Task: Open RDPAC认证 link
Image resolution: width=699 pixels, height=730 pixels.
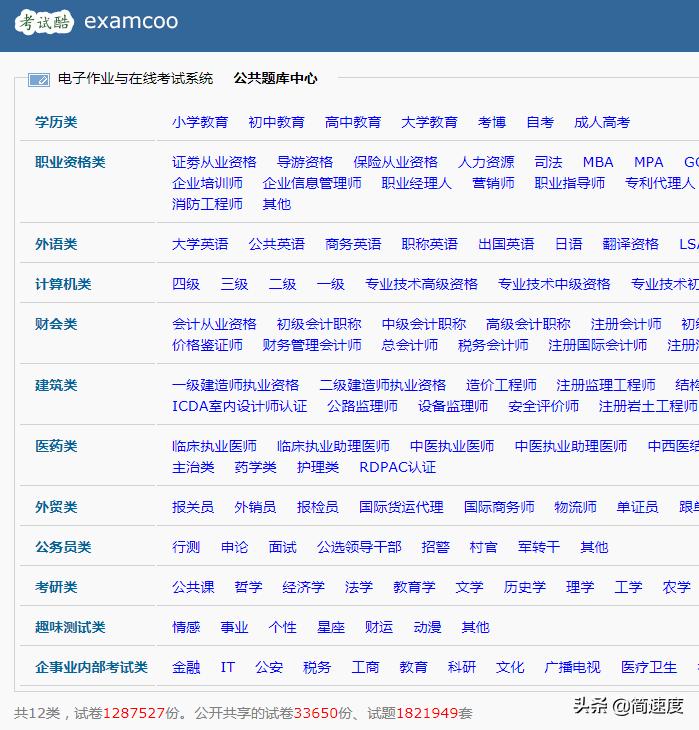Action: click(398, 467)
